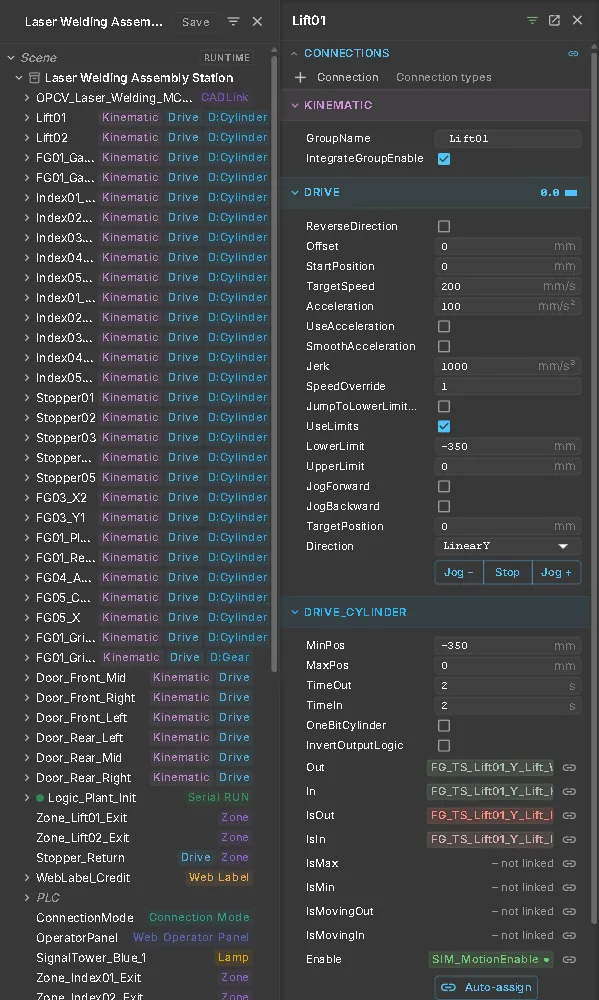Click link icon beside Enable signal
Screen dimensions: 599x1000
(x=569, y=959)
